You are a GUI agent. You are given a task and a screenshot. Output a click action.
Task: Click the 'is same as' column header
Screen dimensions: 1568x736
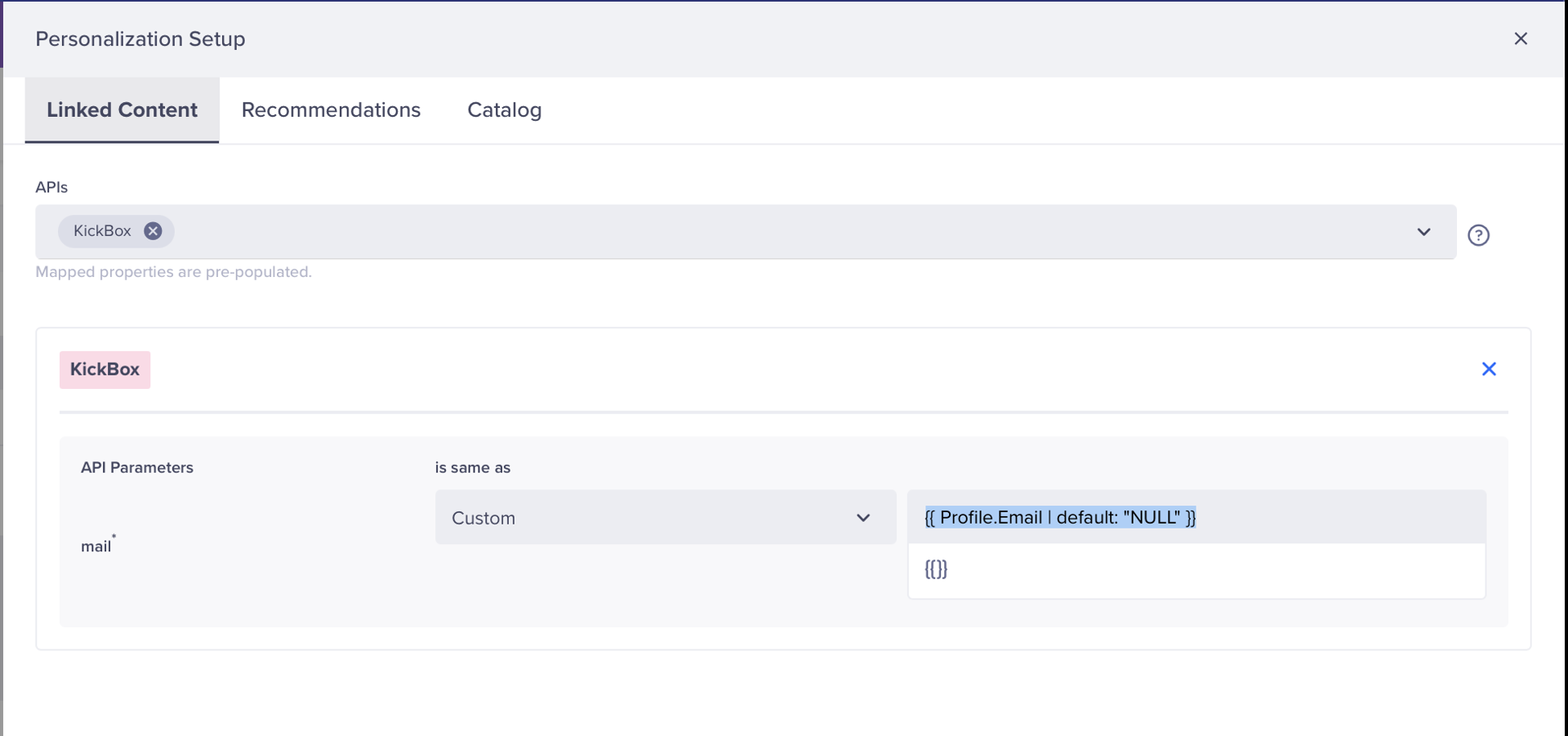coord(472,467)
